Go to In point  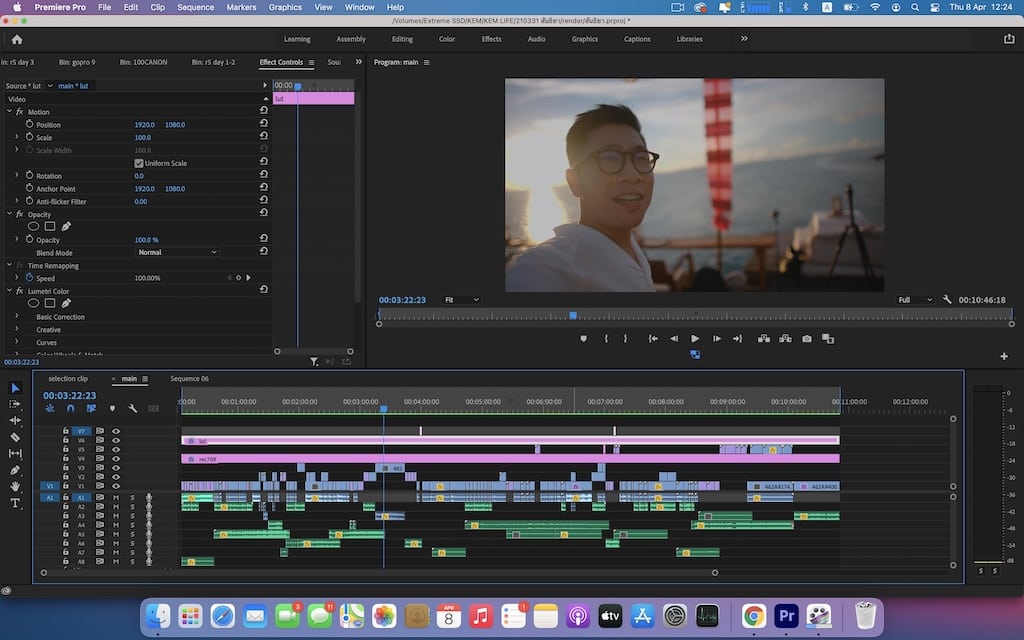[x=652, y=338]
